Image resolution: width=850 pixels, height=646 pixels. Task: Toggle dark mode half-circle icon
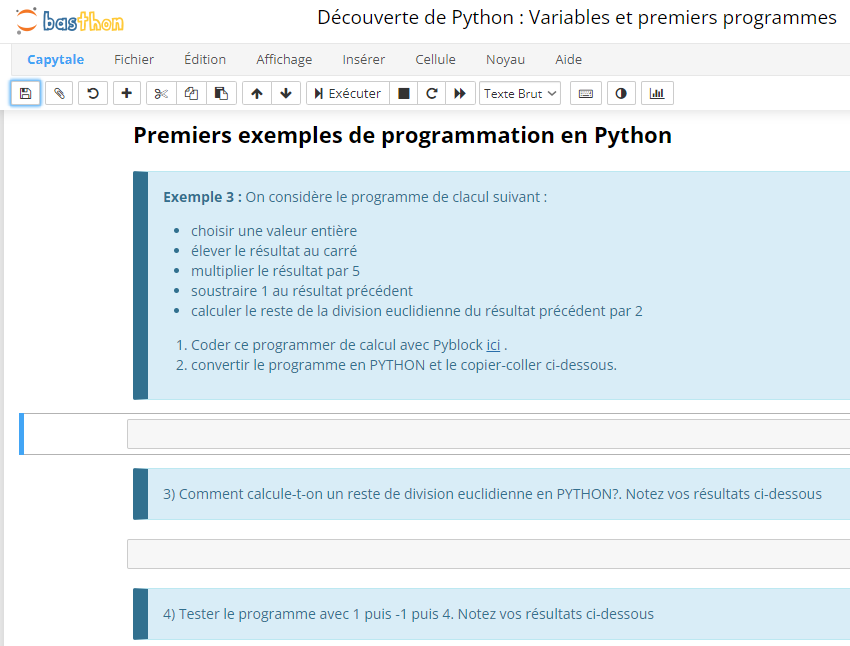621,93
